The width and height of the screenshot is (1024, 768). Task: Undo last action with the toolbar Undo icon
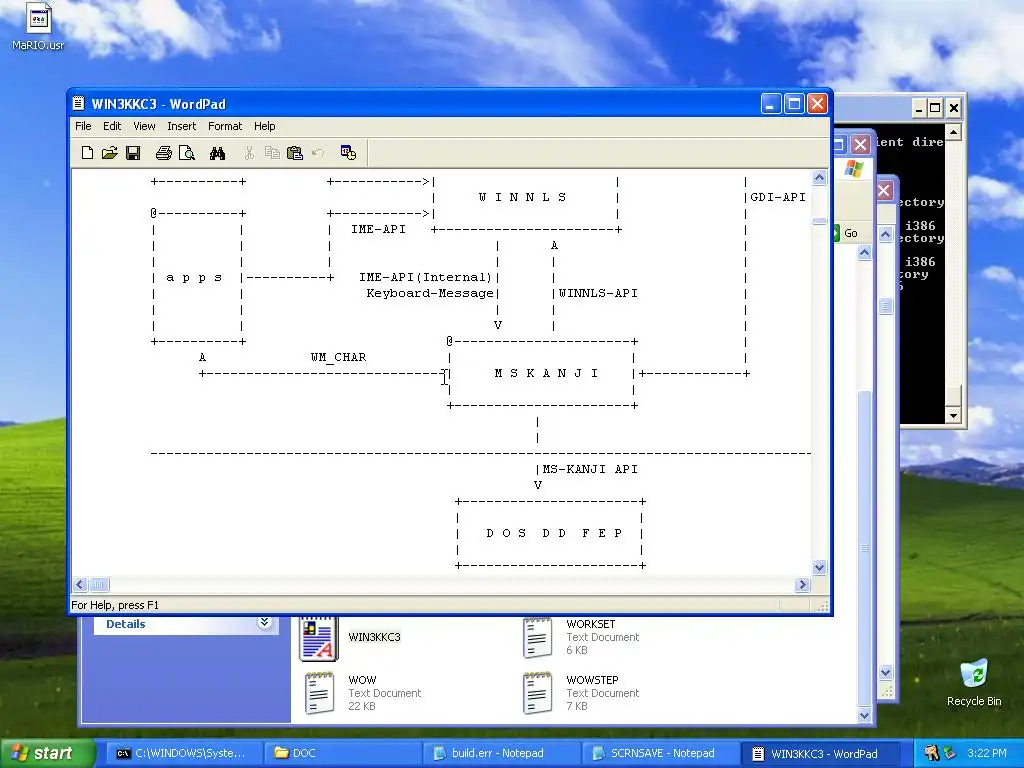pyautogui.click(x=318, y=153)
